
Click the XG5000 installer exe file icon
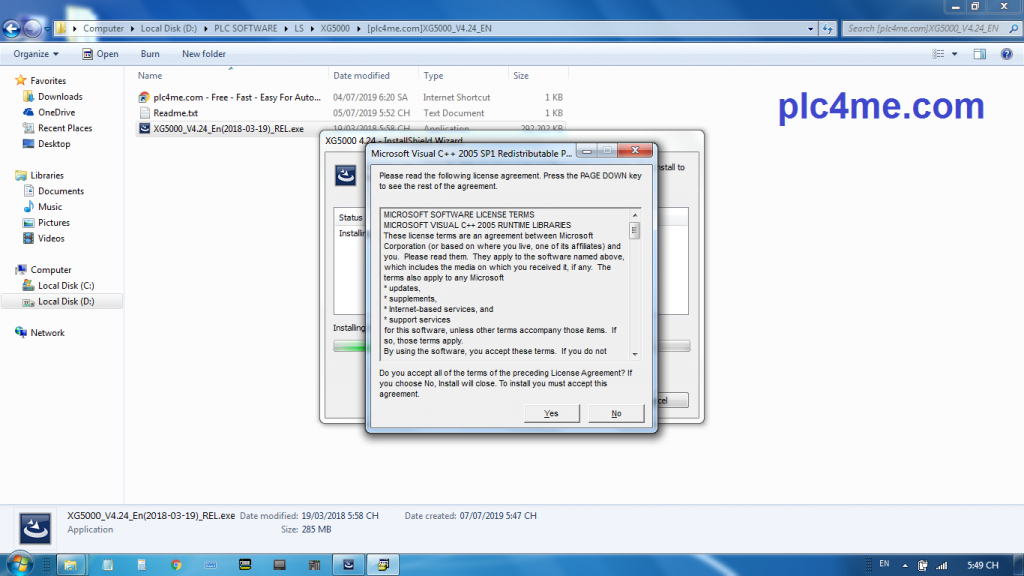(x=145, y=129)
